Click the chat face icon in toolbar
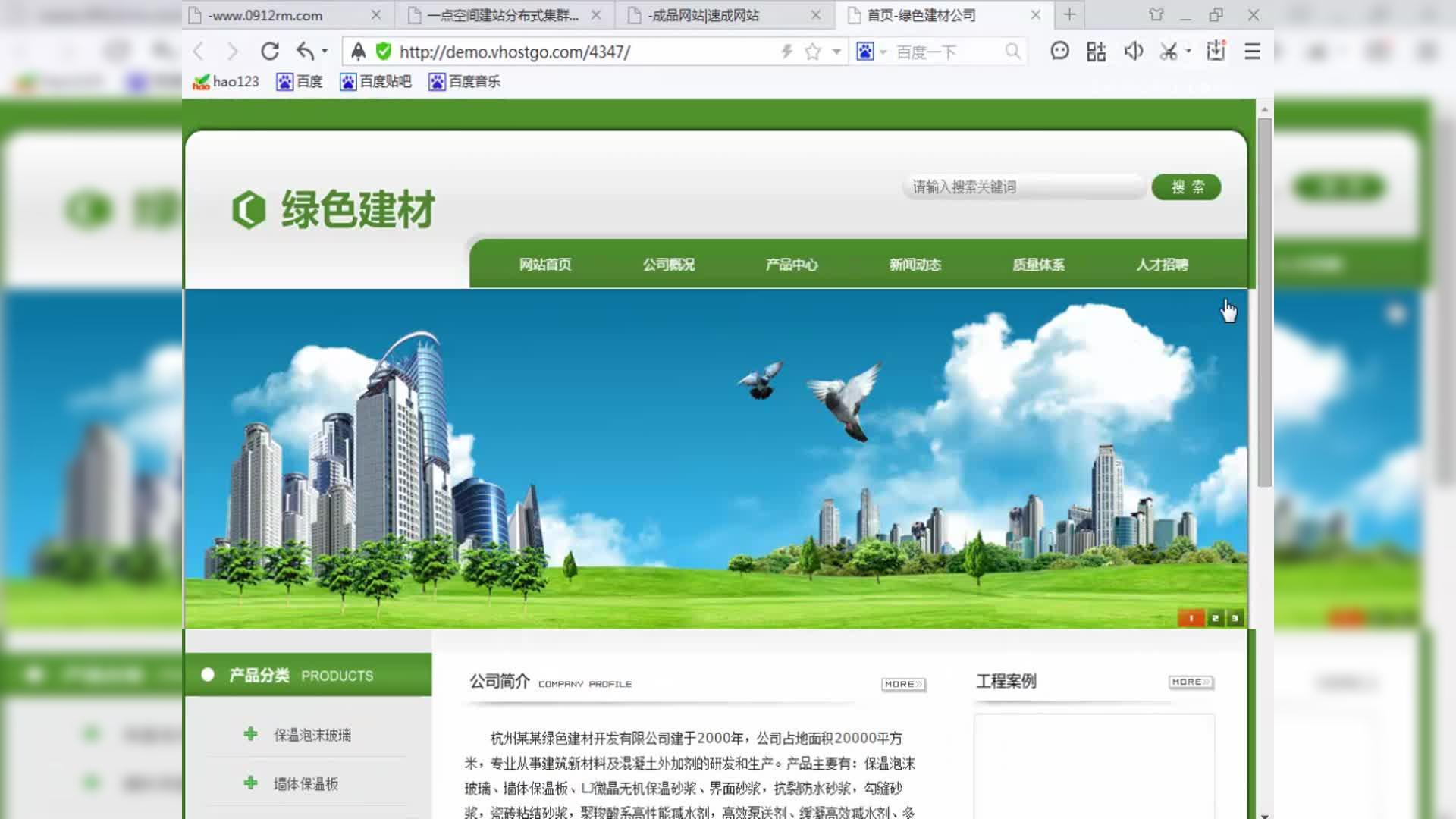 1059,52
